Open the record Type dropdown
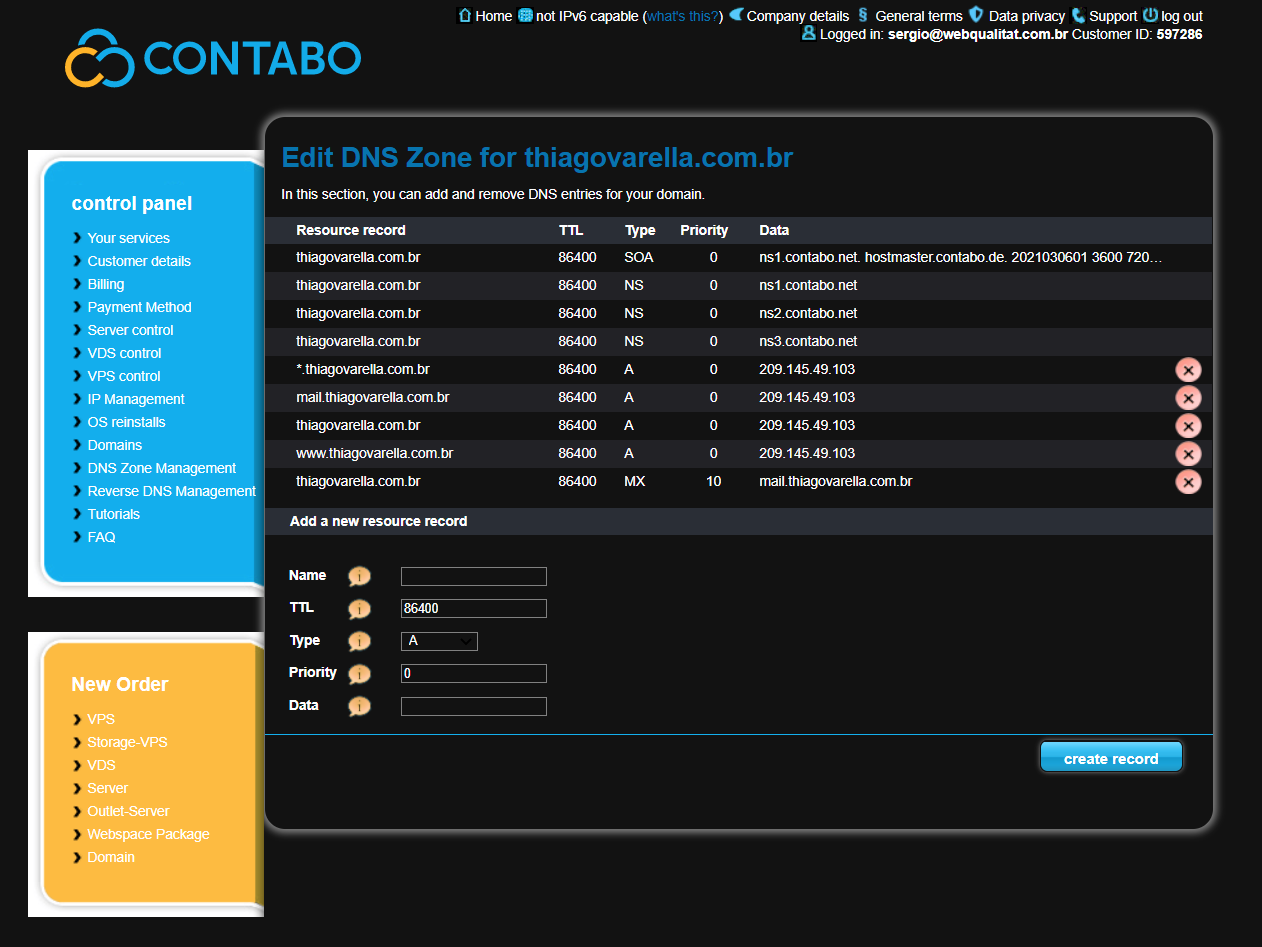1262x947 pixels. (x=439, y=641)
